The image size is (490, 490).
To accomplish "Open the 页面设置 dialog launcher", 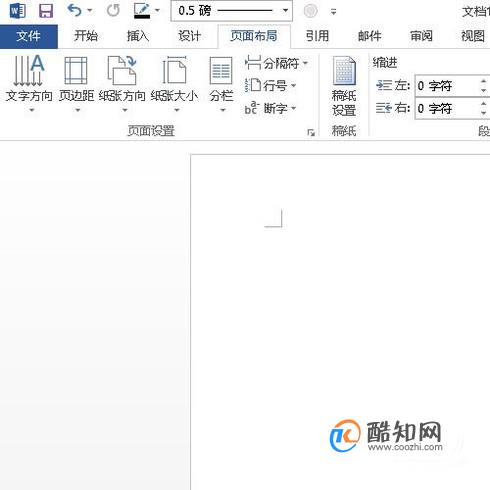I will 311,133.
